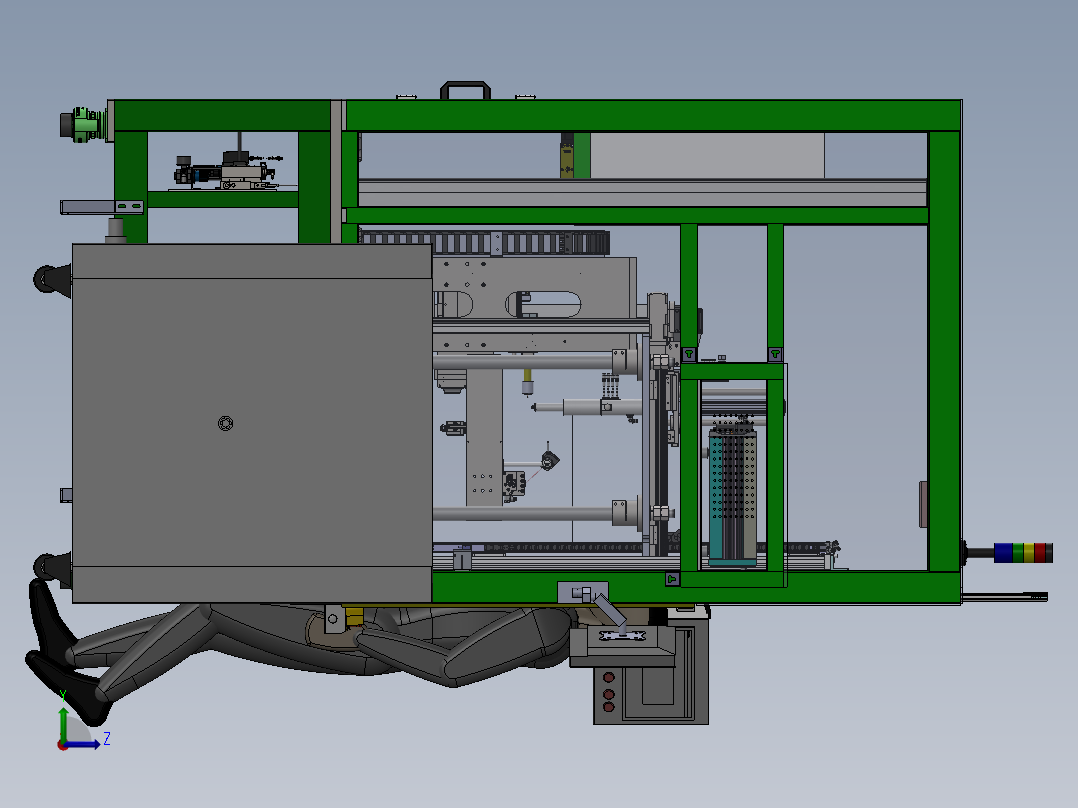Select the large grey enclosure cabinet
The width and height of the screenshot is (1078, 808).
click(252, 423)
